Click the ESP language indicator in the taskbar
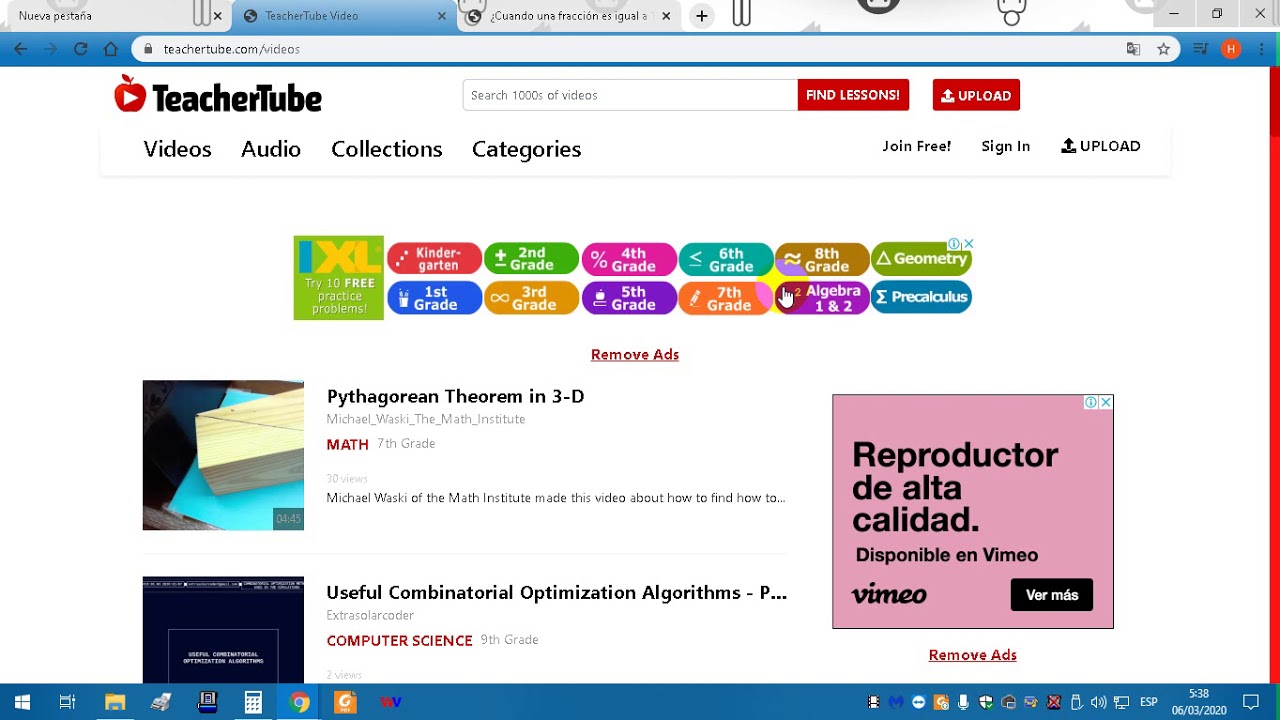This screenshot has width=1280, height=720. point(1149,702)
